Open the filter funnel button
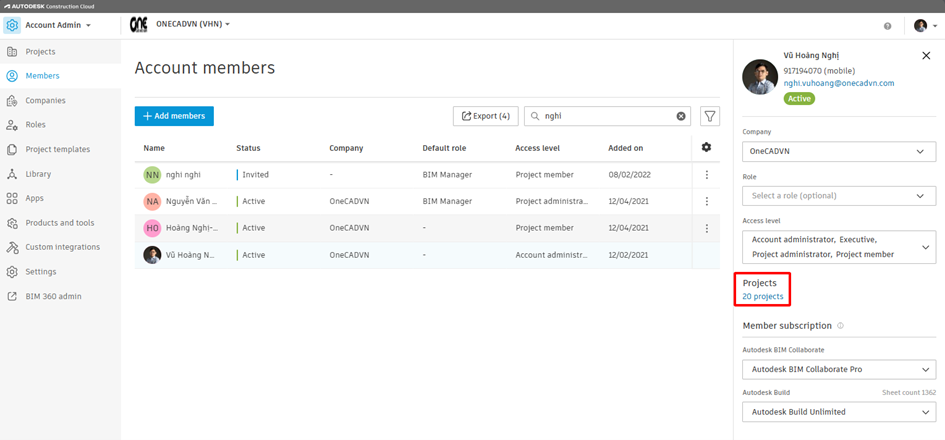Image resolution: width=945 pixels, height=440 pixels. coord(710,116)
